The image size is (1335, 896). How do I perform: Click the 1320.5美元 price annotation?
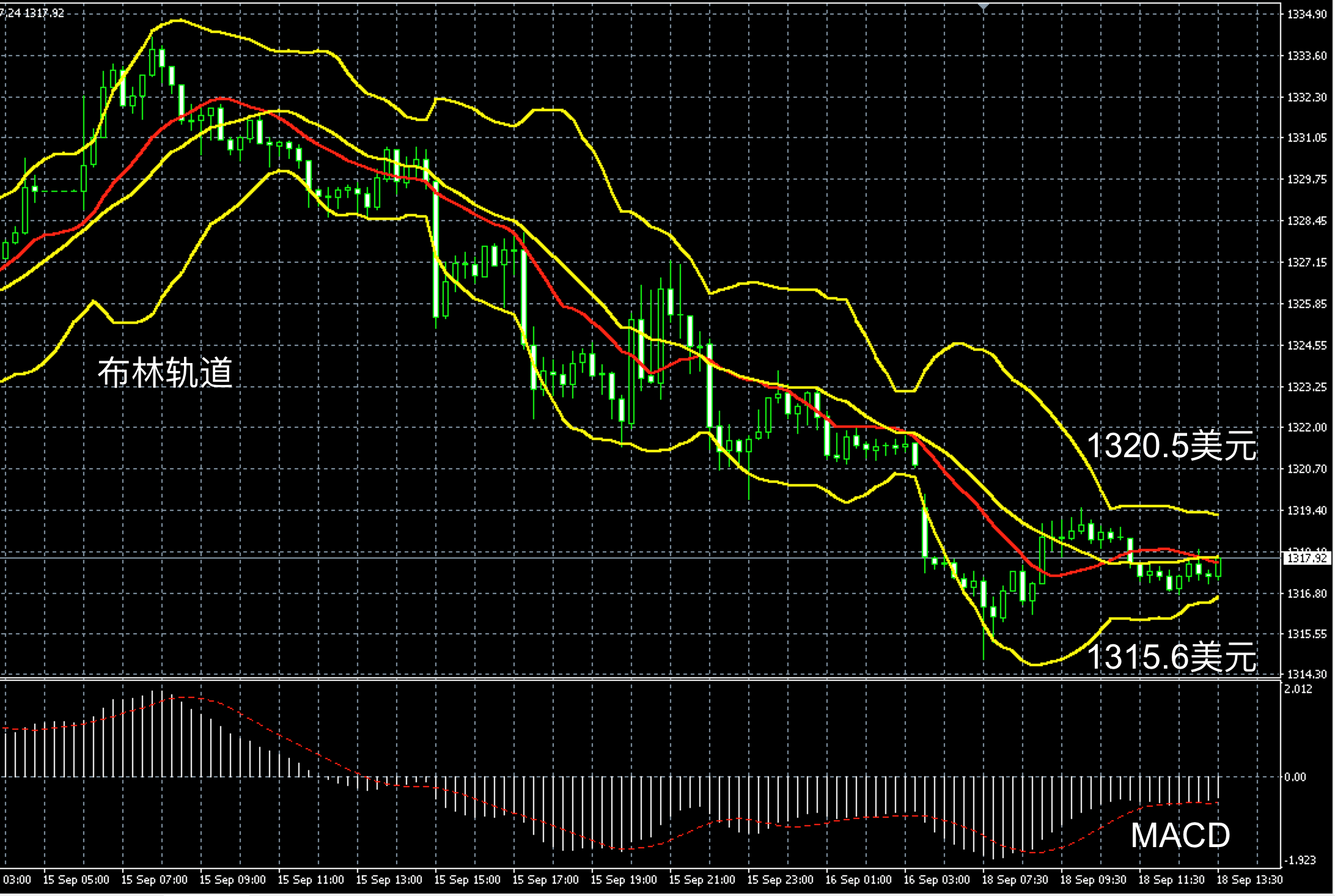tap(1172, 446)
